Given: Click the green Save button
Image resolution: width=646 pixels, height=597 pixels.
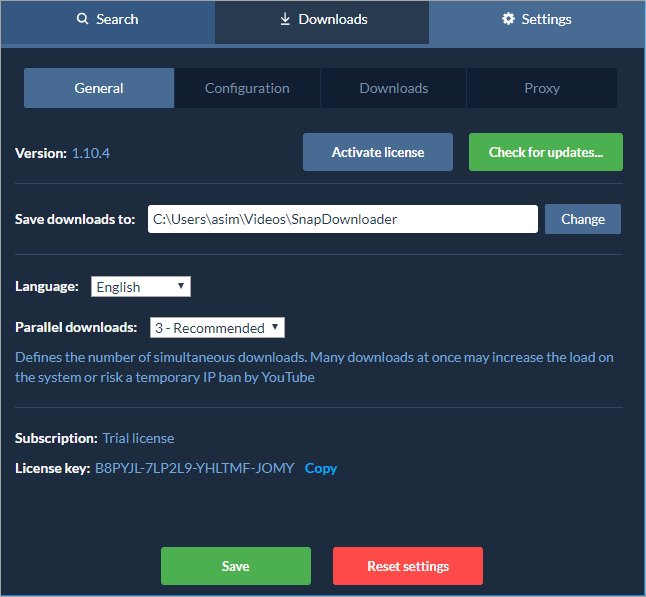Looking at the screenshot, I should click(x=235, y=566).
